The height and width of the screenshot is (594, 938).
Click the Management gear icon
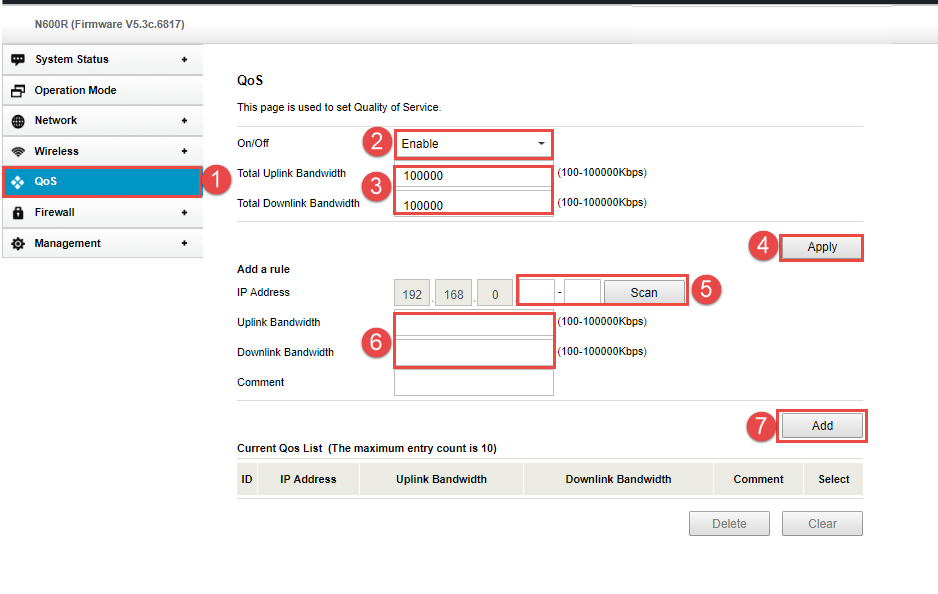coord(18,243)
